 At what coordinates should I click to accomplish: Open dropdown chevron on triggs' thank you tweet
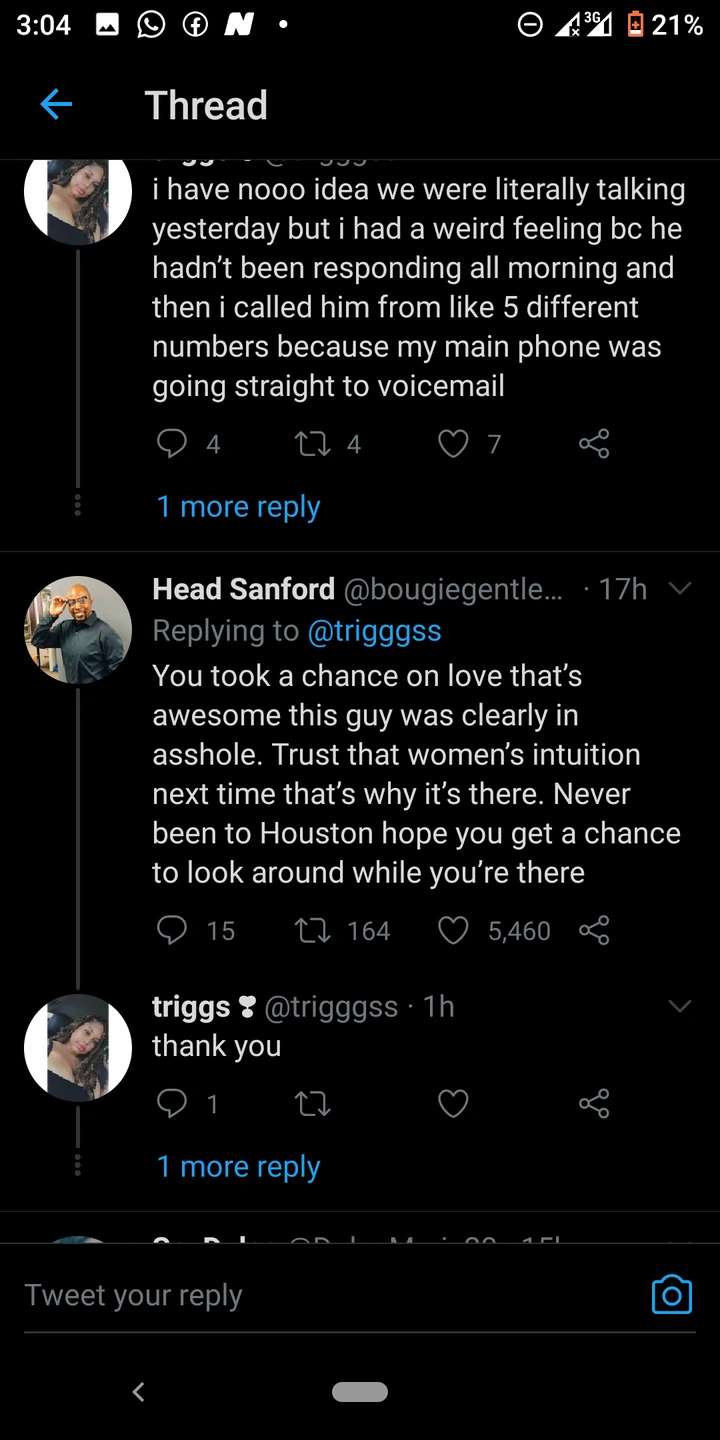point(680,1006)
